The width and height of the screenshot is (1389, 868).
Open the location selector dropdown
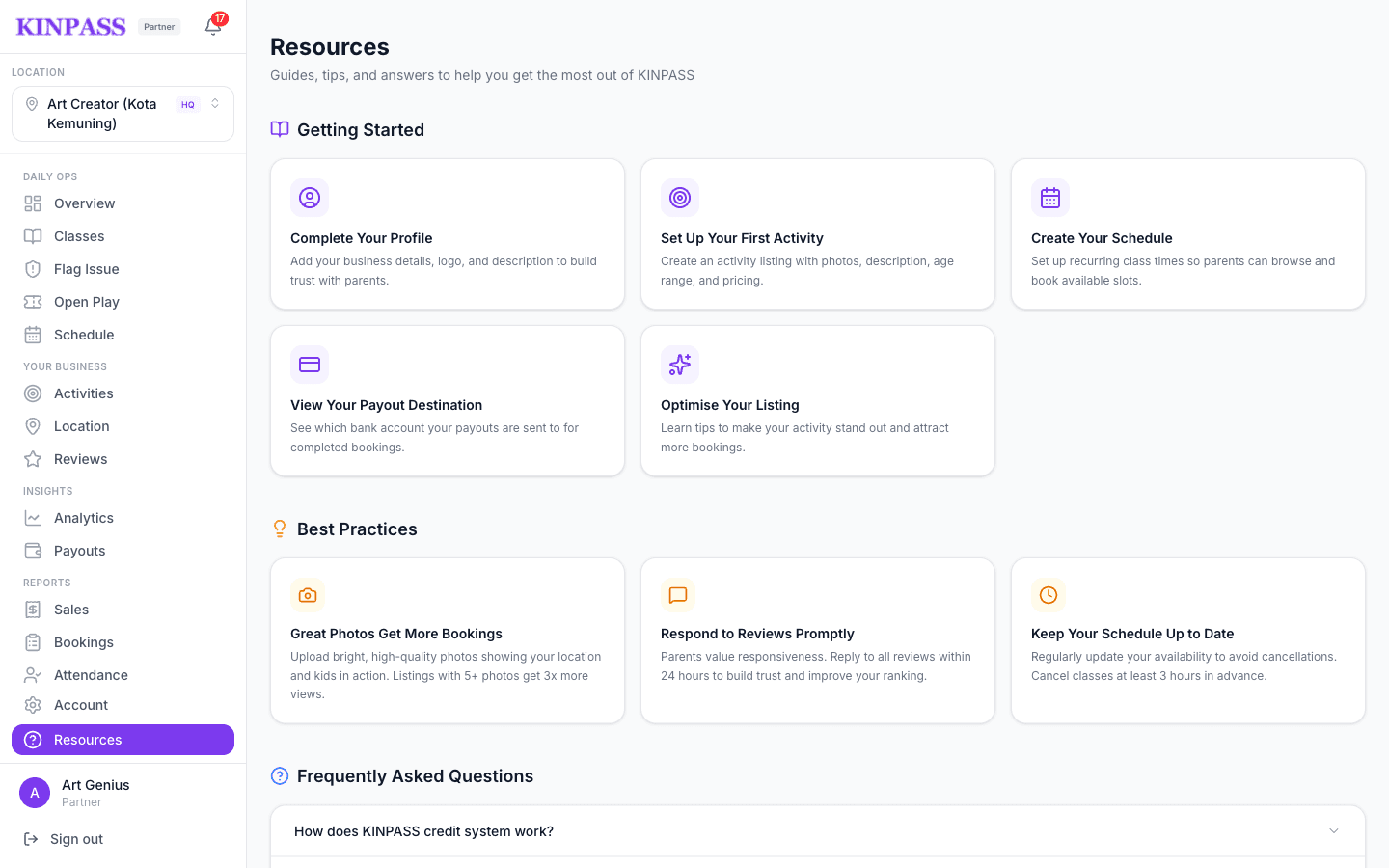coord(123,114)
